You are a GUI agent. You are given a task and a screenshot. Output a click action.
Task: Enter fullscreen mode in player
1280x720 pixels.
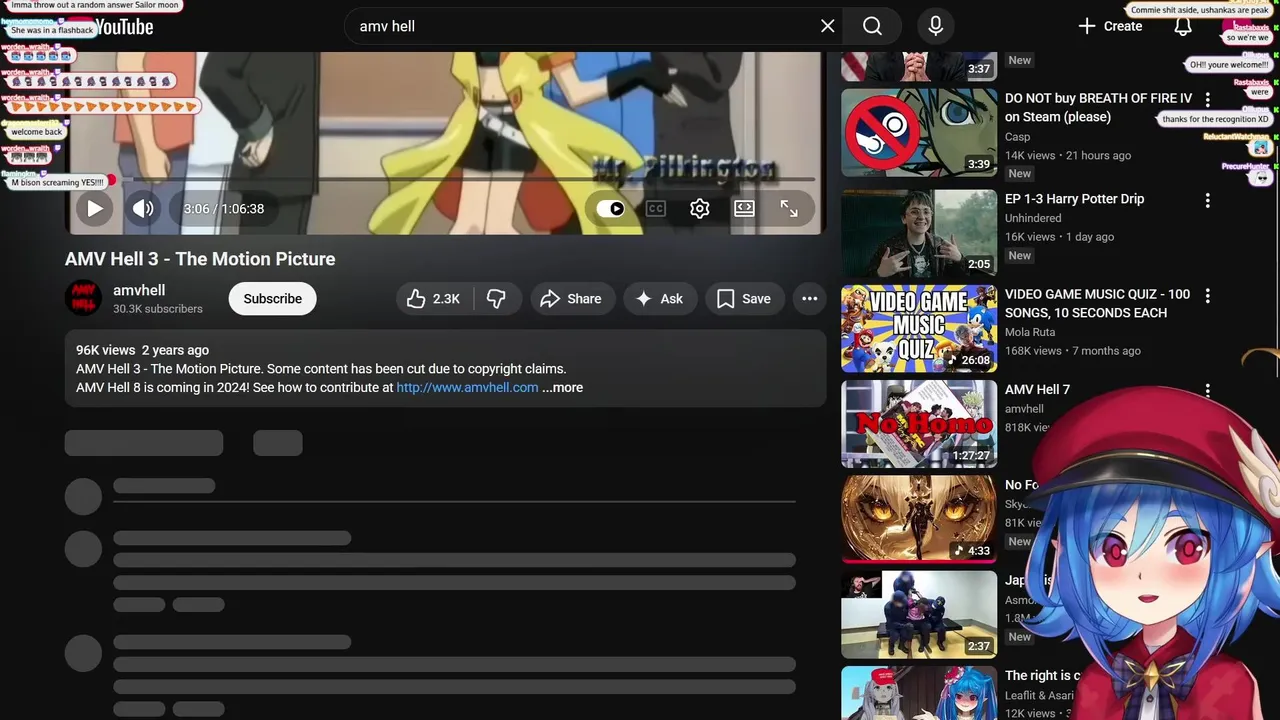[789, 208]
